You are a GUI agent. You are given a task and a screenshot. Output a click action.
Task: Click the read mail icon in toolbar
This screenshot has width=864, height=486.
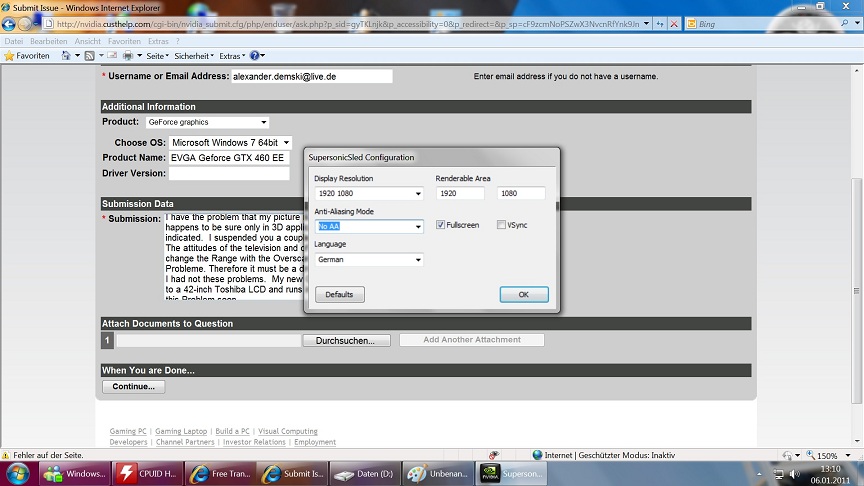point(112,56)
